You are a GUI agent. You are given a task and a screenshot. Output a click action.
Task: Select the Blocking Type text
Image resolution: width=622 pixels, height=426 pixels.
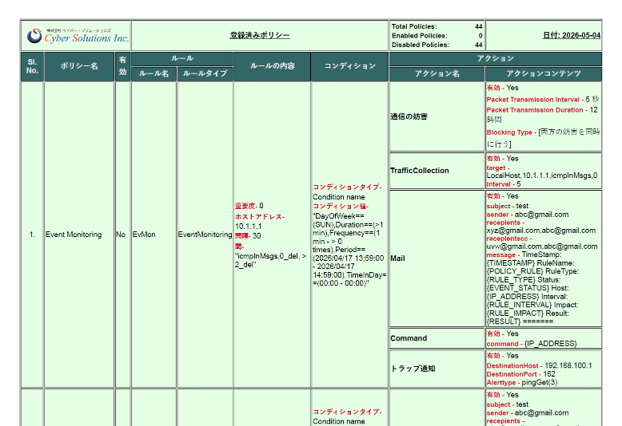click(x=543, y=138)
